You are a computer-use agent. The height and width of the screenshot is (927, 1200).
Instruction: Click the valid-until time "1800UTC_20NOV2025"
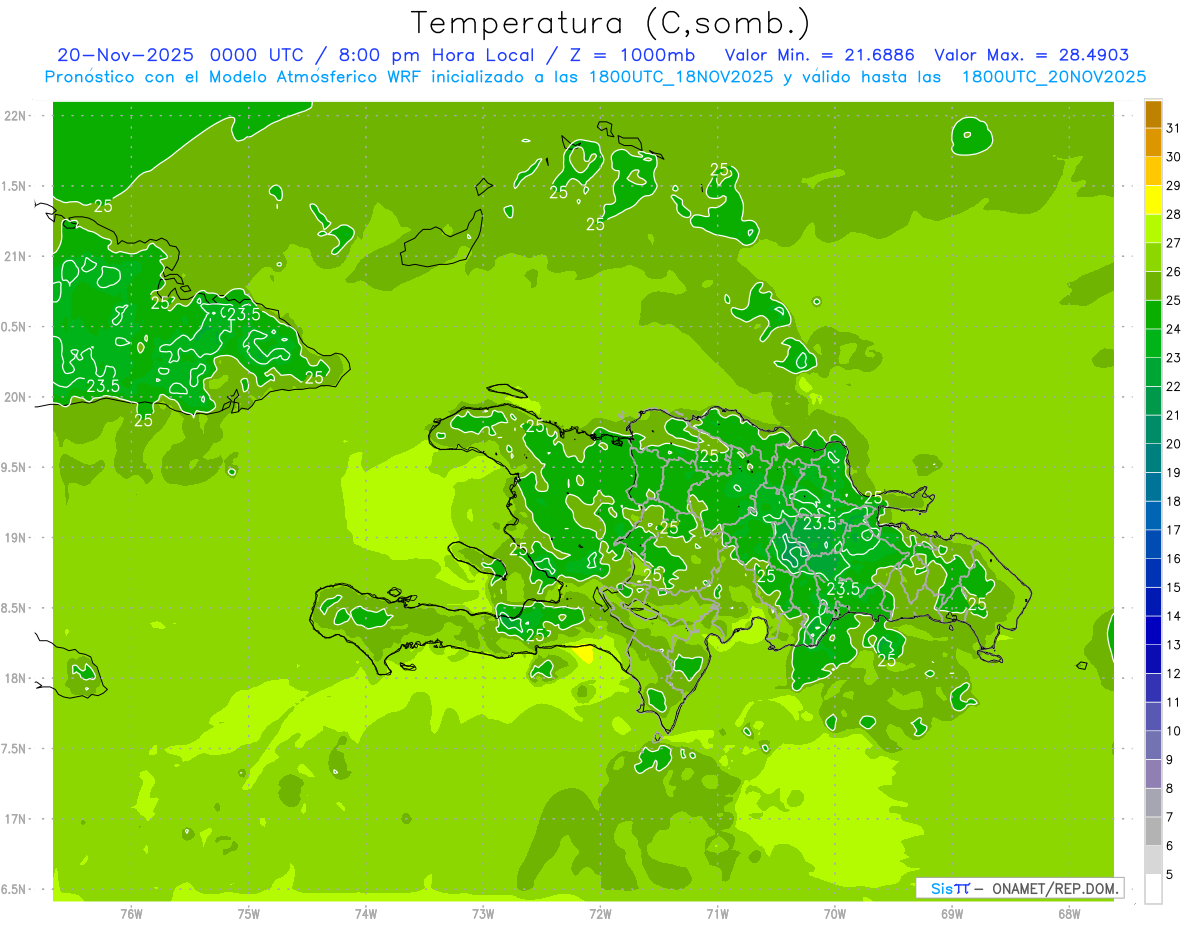click(1054, 77)
